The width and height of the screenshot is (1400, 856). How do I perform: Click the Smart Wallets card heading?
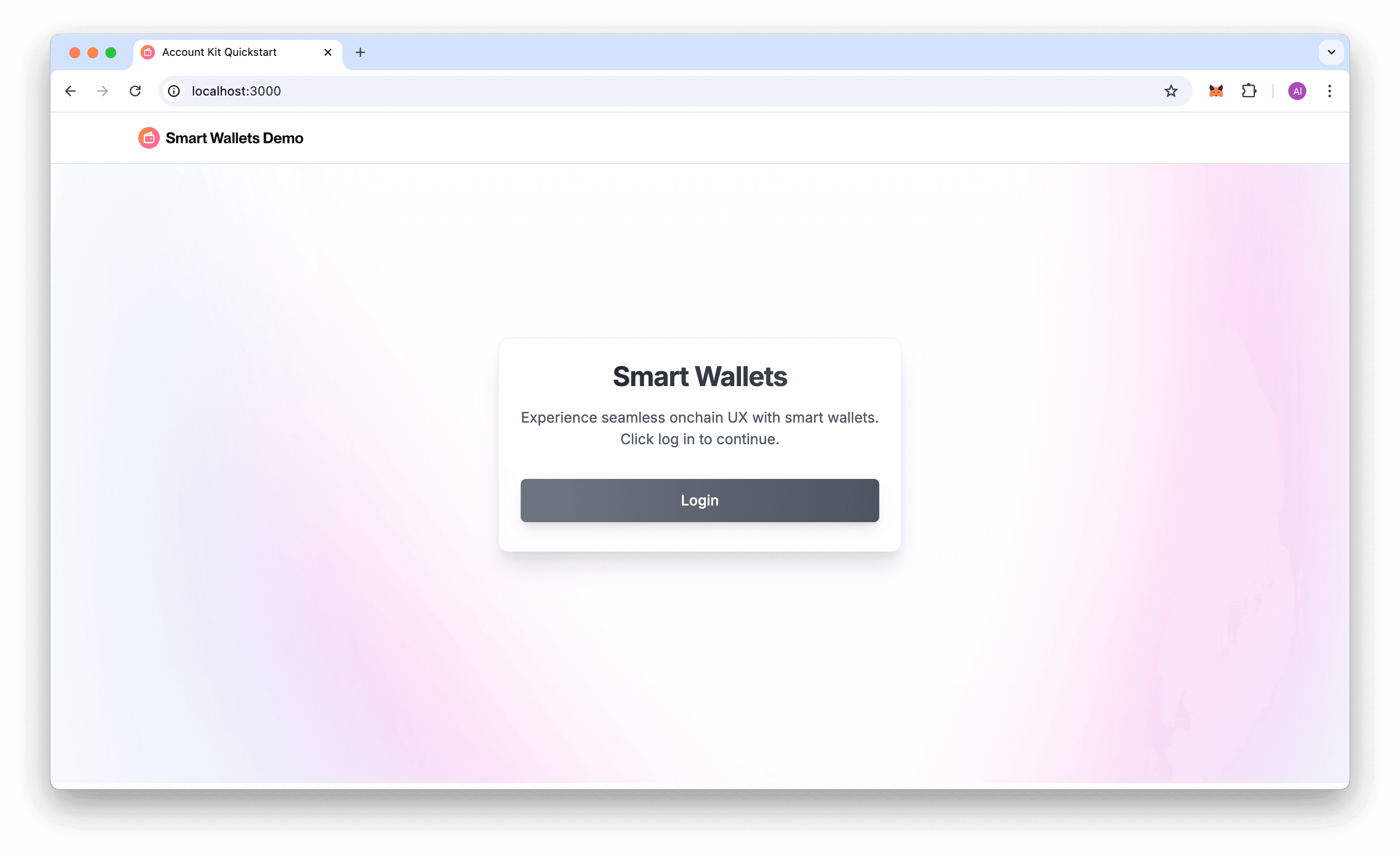click(700, 376)
